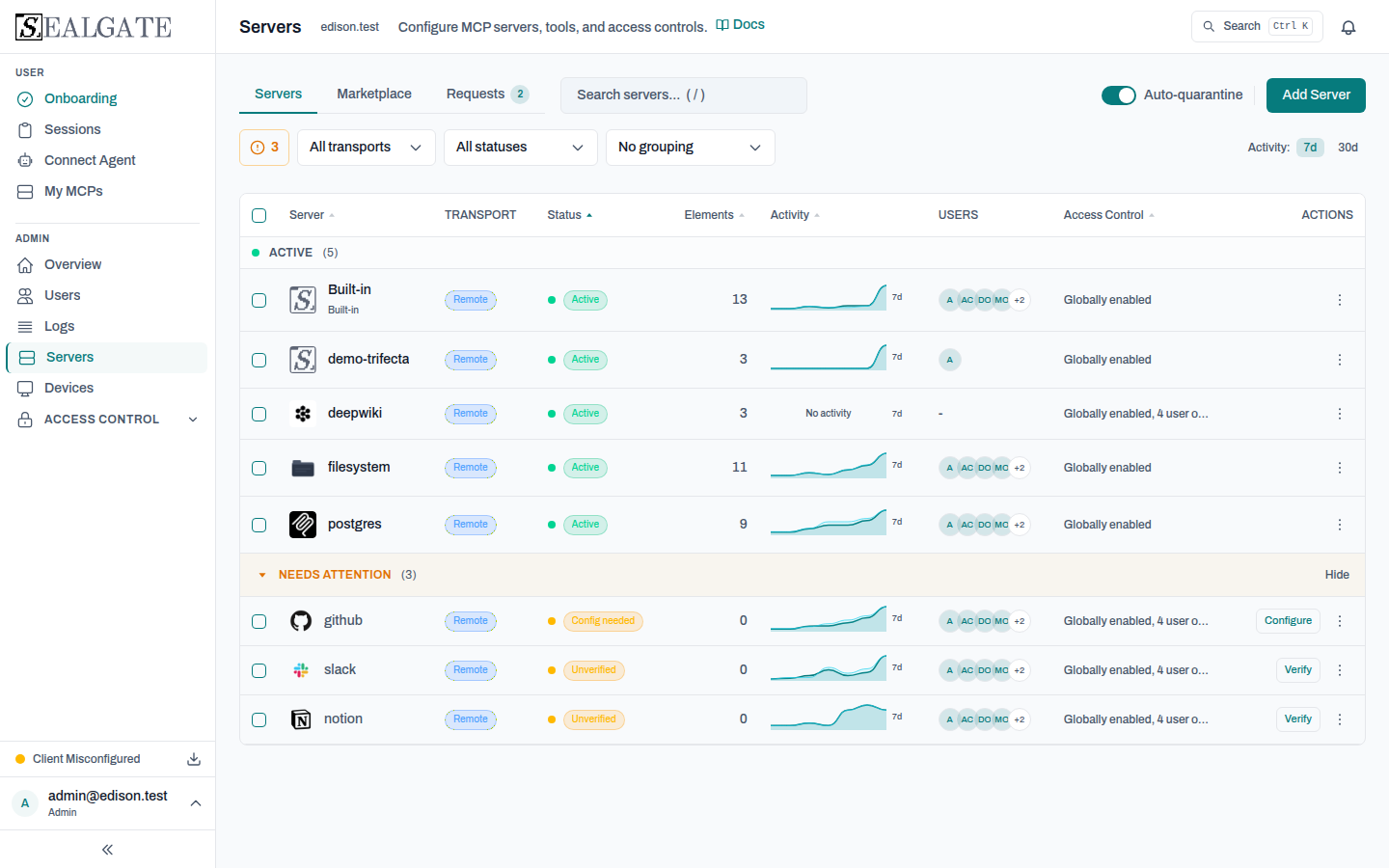This screenshot has width=1389, height=868.
Task: Select the slack server checkbox
Action: coord(259,670)
